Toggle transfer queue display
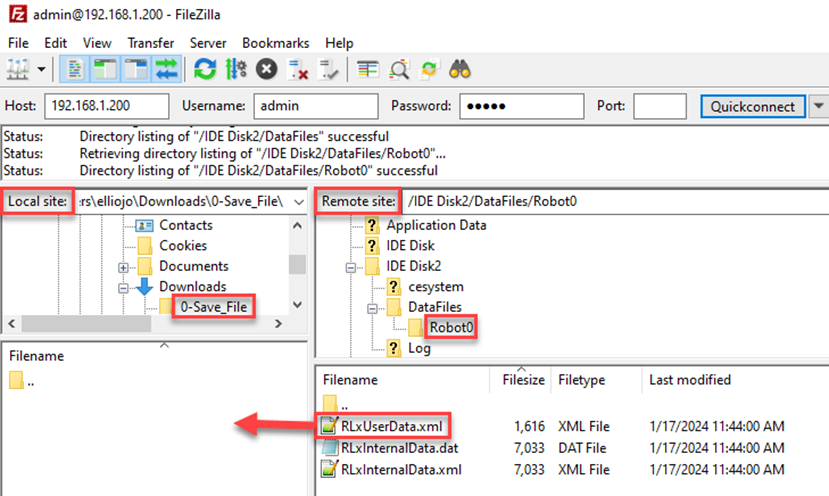829x496 pixels. coord(166,69)
